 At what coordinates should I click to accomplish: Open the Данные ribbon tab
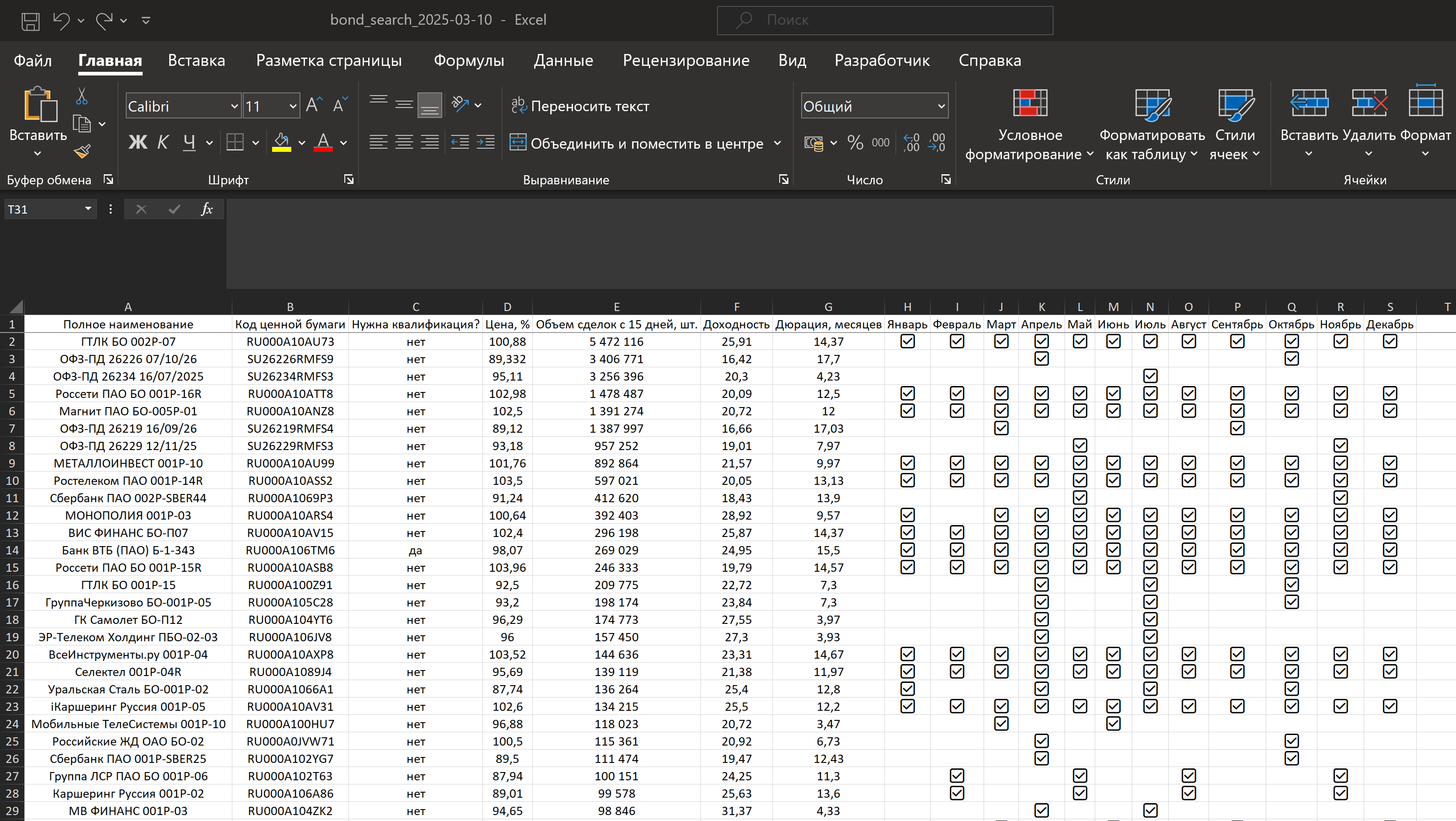[x=563, y=60]
